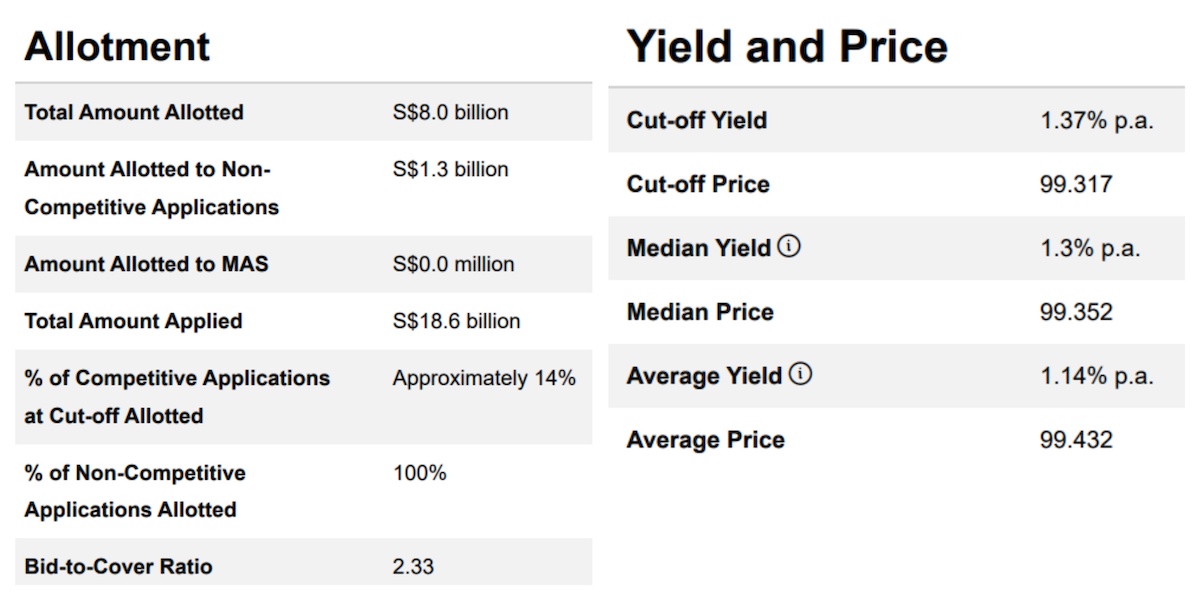Click the S$8.0 billion value
This screenshot has height=600, width=1200.
click(x=450, y=113)
